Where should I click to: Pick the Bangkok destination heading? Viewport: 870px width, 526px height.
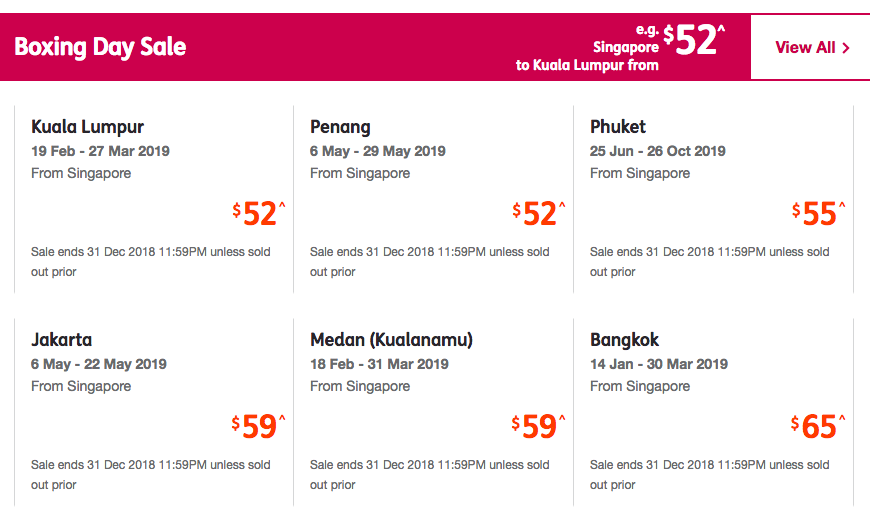click(x=625, y=340)
